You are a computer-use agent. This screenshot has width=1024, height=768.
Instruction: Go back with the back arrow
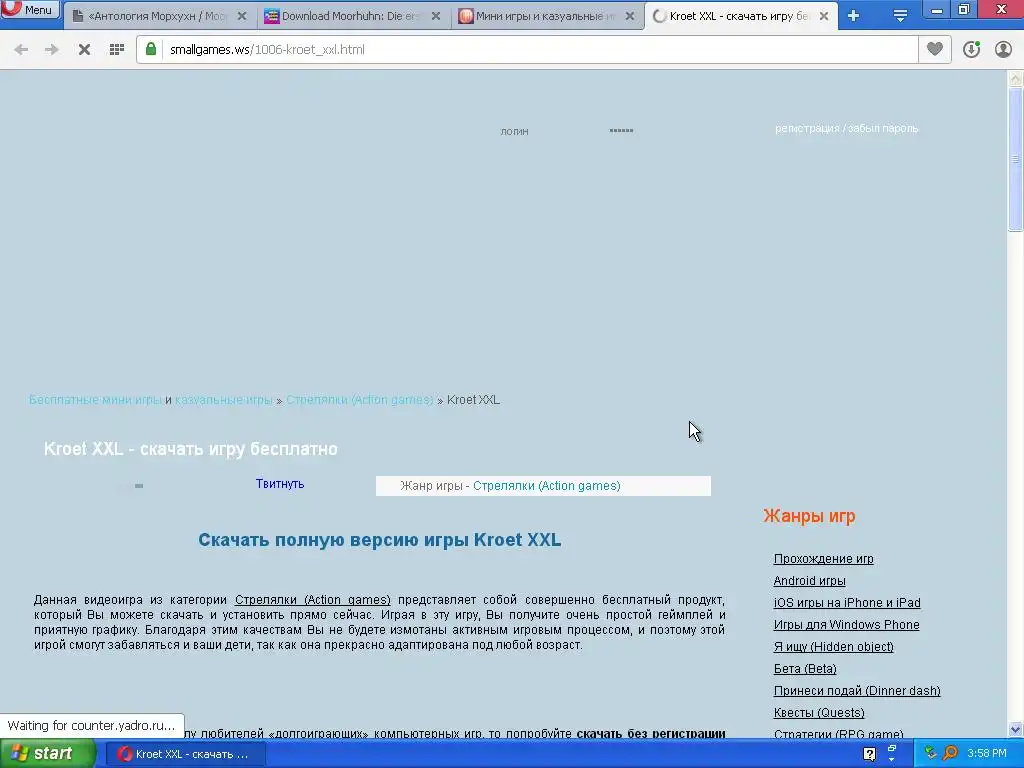[21, 50]
